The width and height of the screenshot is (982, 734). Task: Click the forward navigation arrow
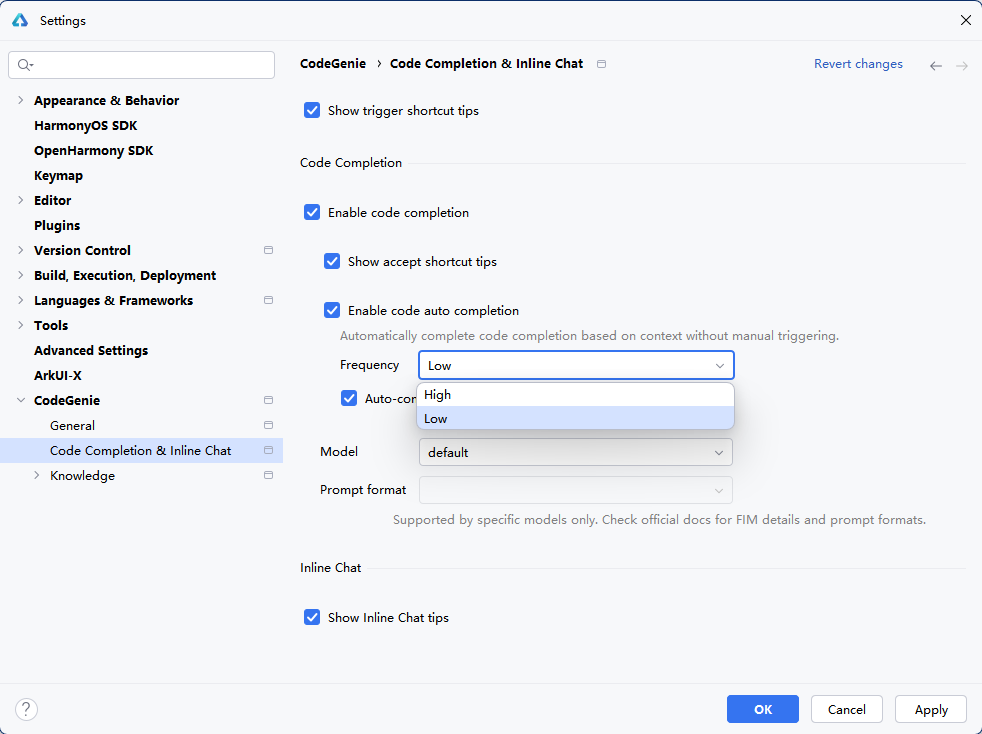tap(962, 65)
